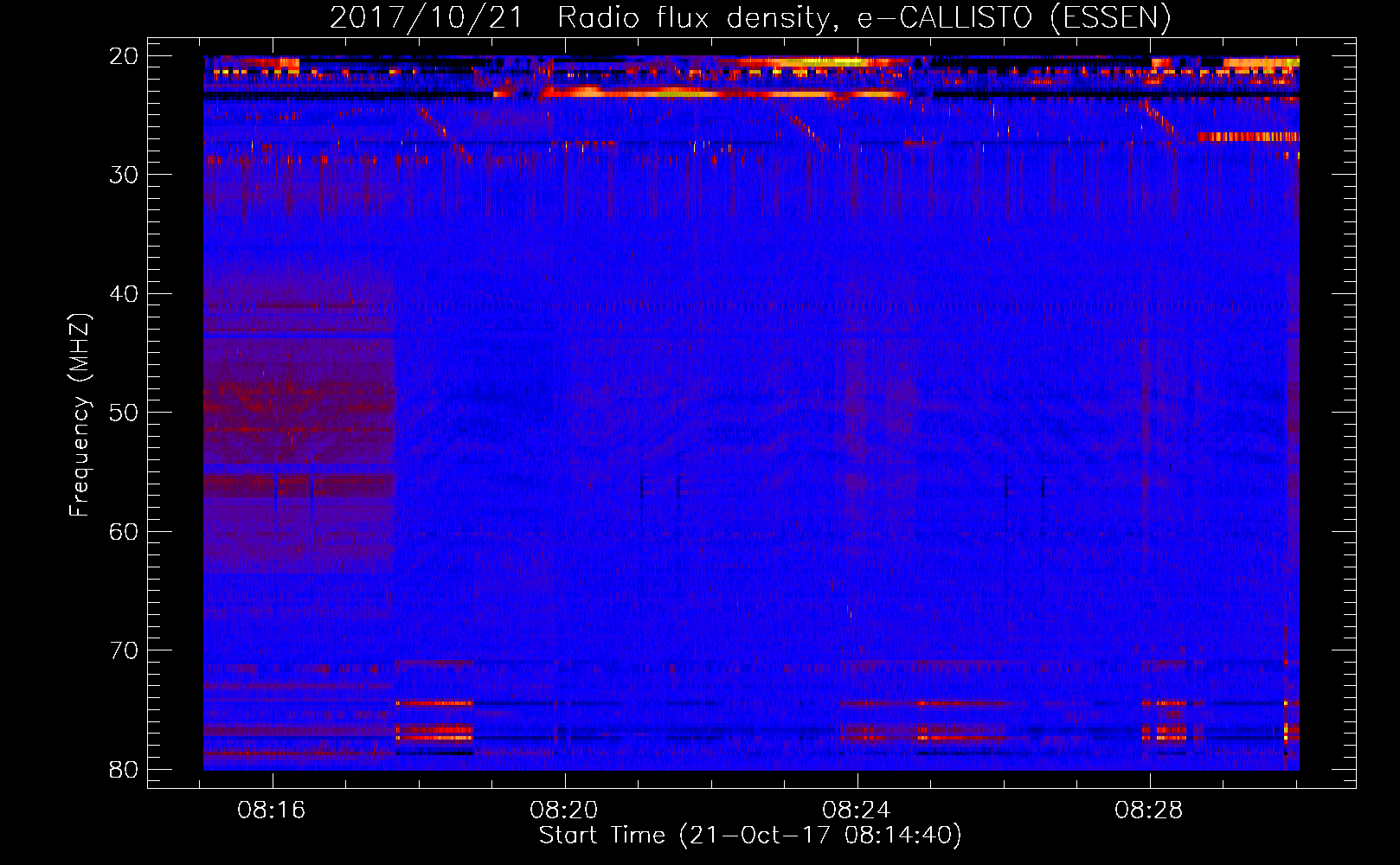Click the 'Frequency (MHZ)' axis label
This screenshot has width=1400, height=865.
[x=80, y=414]
